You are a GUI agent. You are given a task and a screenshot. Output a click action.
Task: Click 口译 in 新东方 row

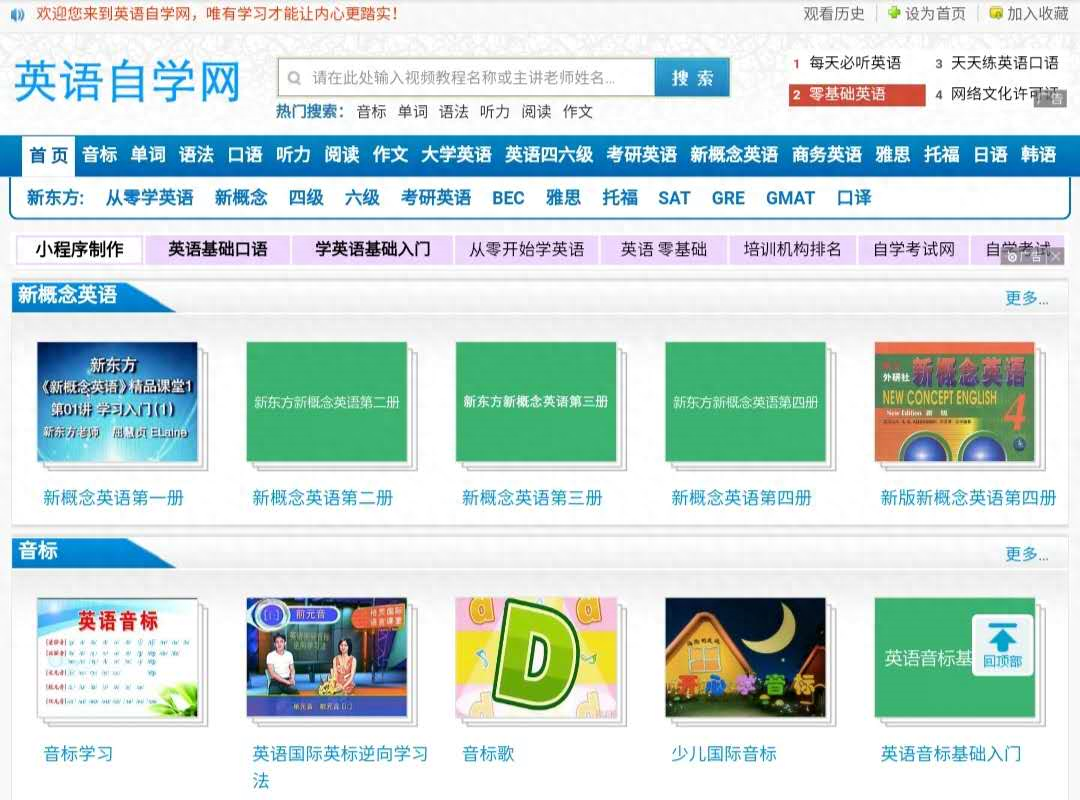point(854,198)
